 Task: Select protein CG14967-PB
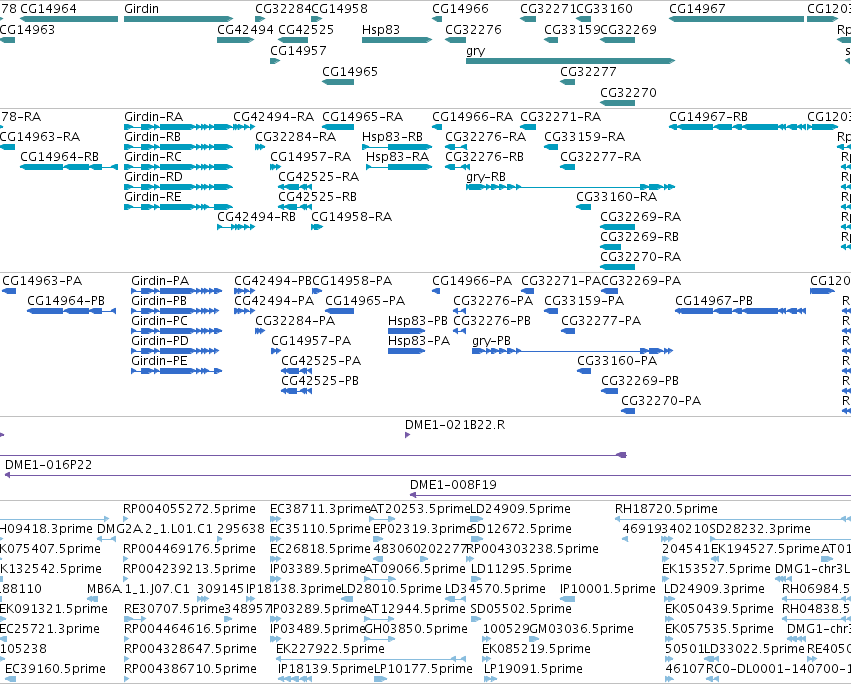click(x=714, y=301)
